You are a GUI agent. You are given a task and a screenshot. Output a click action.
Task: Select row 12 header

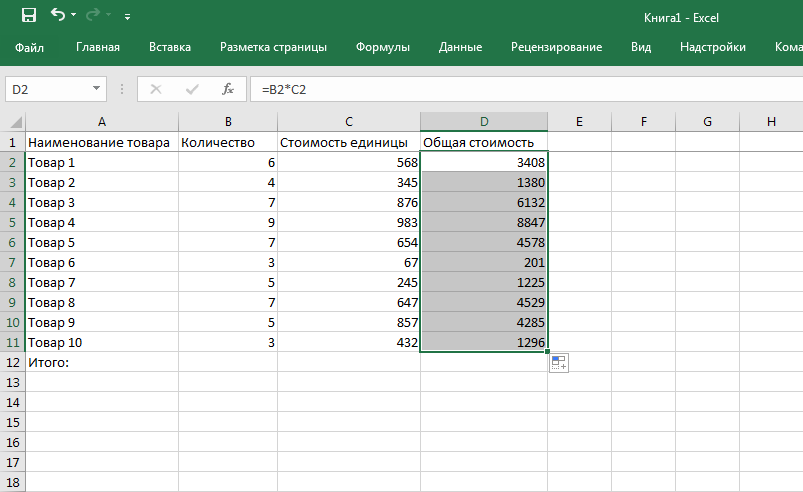[12, 362]
